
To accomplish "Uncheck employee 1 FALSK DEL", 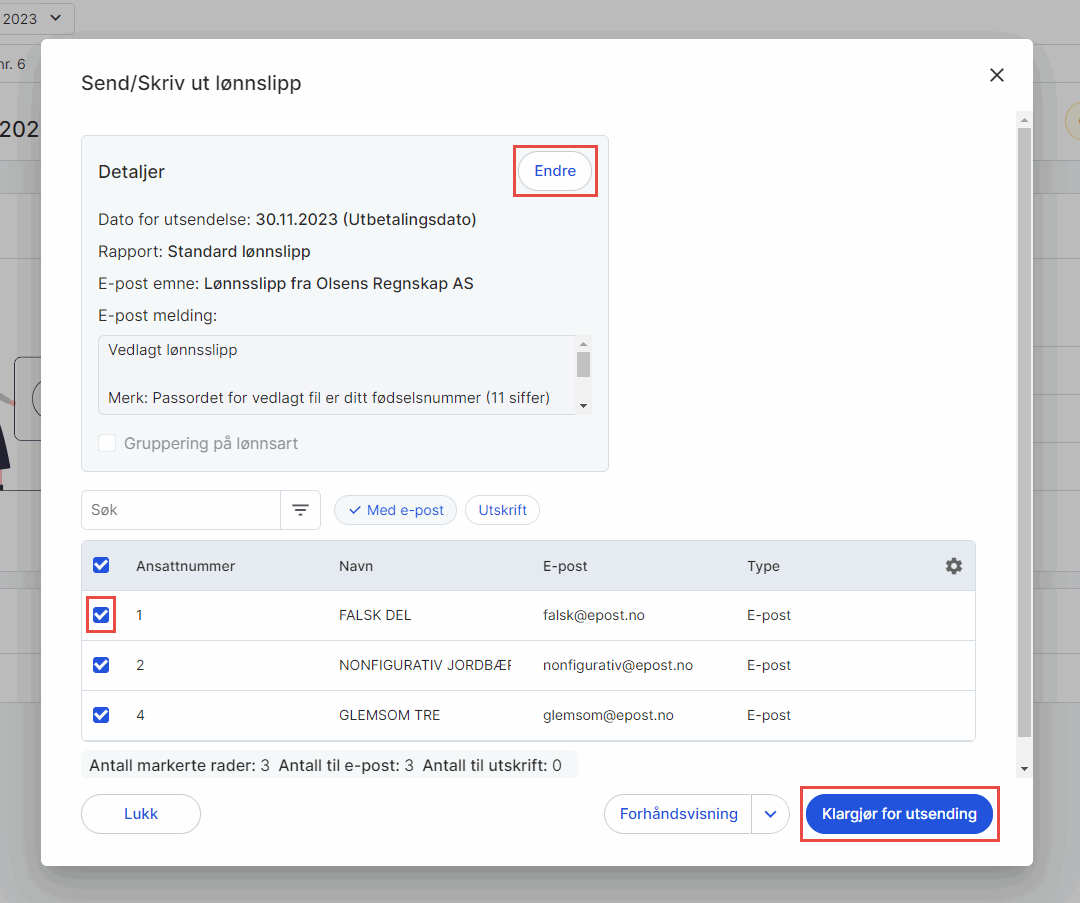I will (101, 615).
